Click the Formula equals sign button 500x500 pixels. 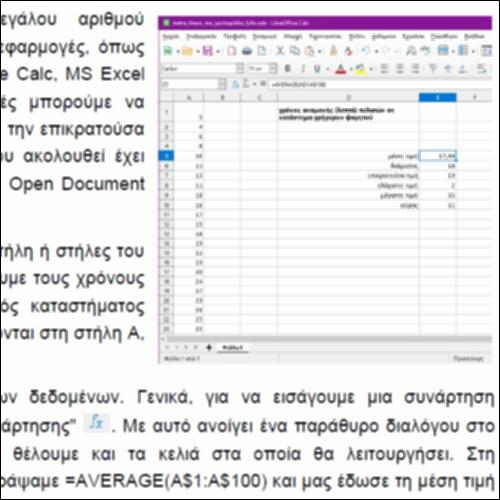[x=263, y=84]
